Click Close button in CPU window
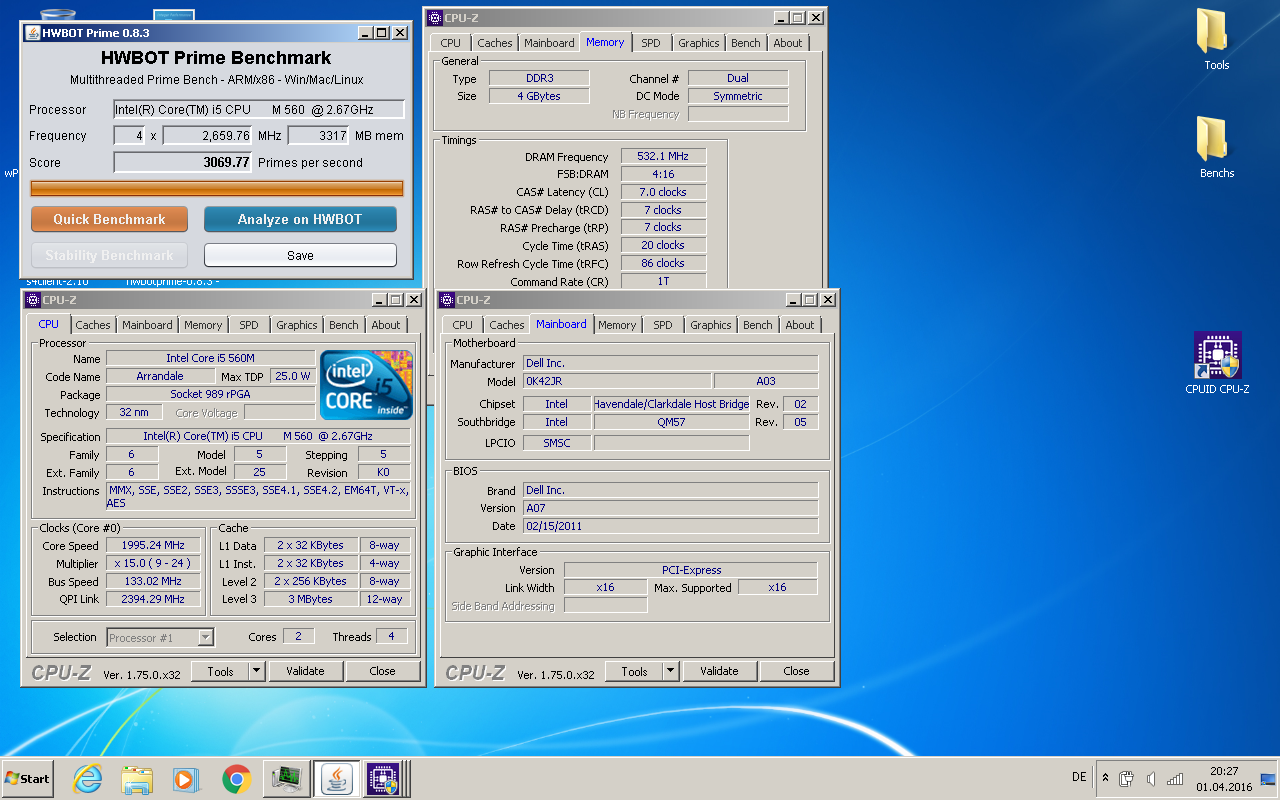The height and width of the screenshot is (800, 1280). point(382,672)
